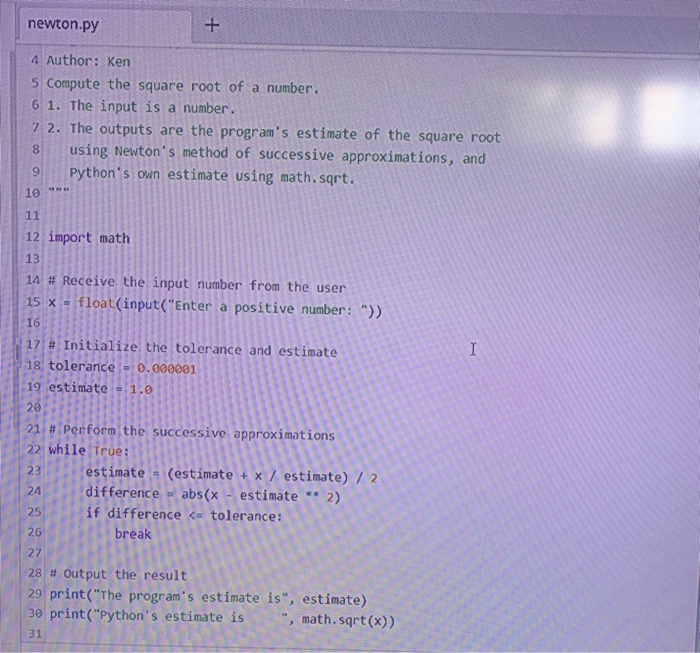Click the 'estimate = 1.0' line

100,388
